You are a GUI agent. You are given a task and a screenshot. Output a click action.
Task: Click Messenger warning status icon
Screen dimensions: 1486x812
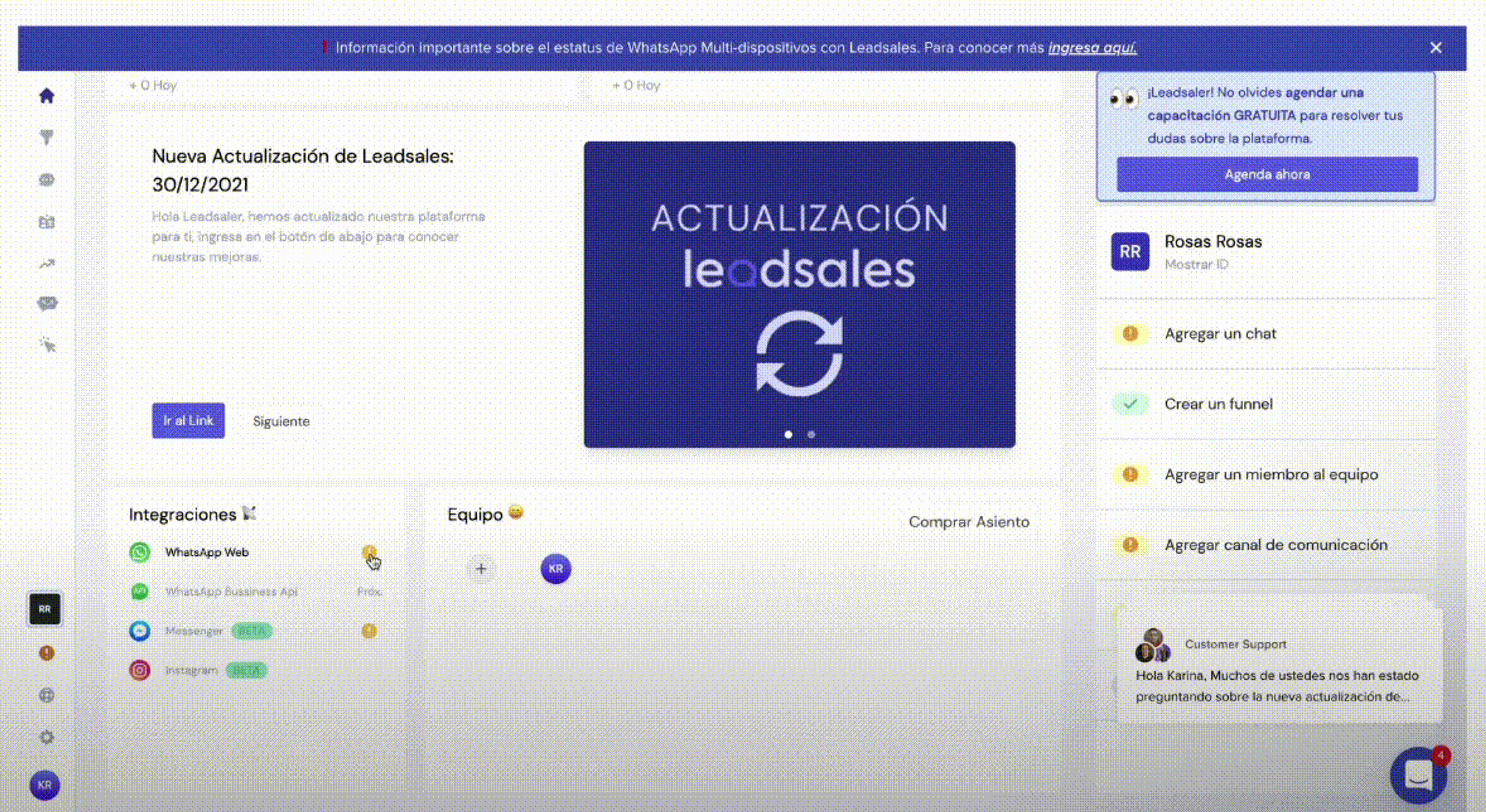click(369, 631)
